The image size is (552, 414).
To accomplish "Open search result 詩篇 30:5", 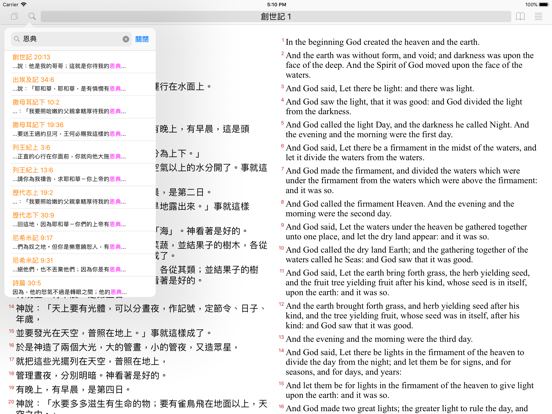I will (x=80, y=287).
